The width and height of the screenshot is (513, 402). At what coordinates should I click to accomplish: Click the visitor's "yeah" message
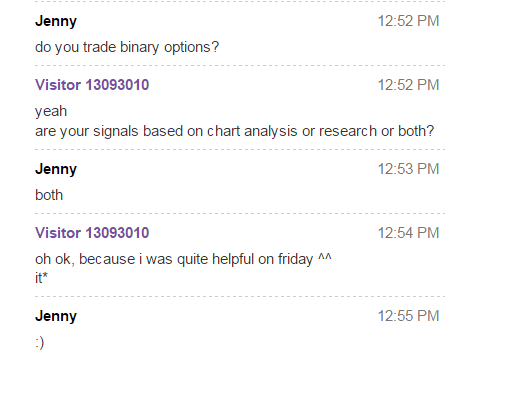[51, 112]
